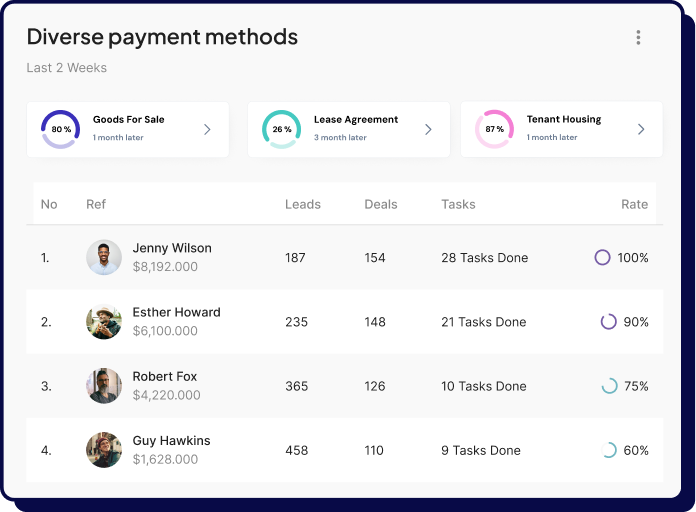Select Robert Fox's avatar photo
The image size is (696, 512).
[104, 386]
